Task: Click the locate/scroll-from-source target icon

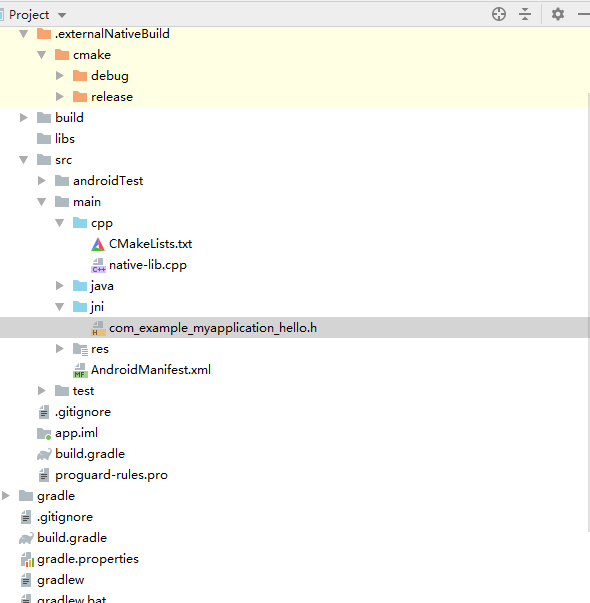Action: pyautogui.click(x=499, y=15)
